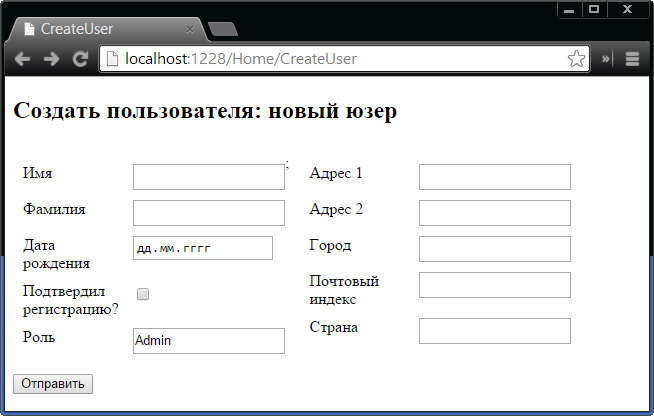Maximize the browser window
This screenshot has height=416, width=654.
pyautogui.click(x=594, y=10)
